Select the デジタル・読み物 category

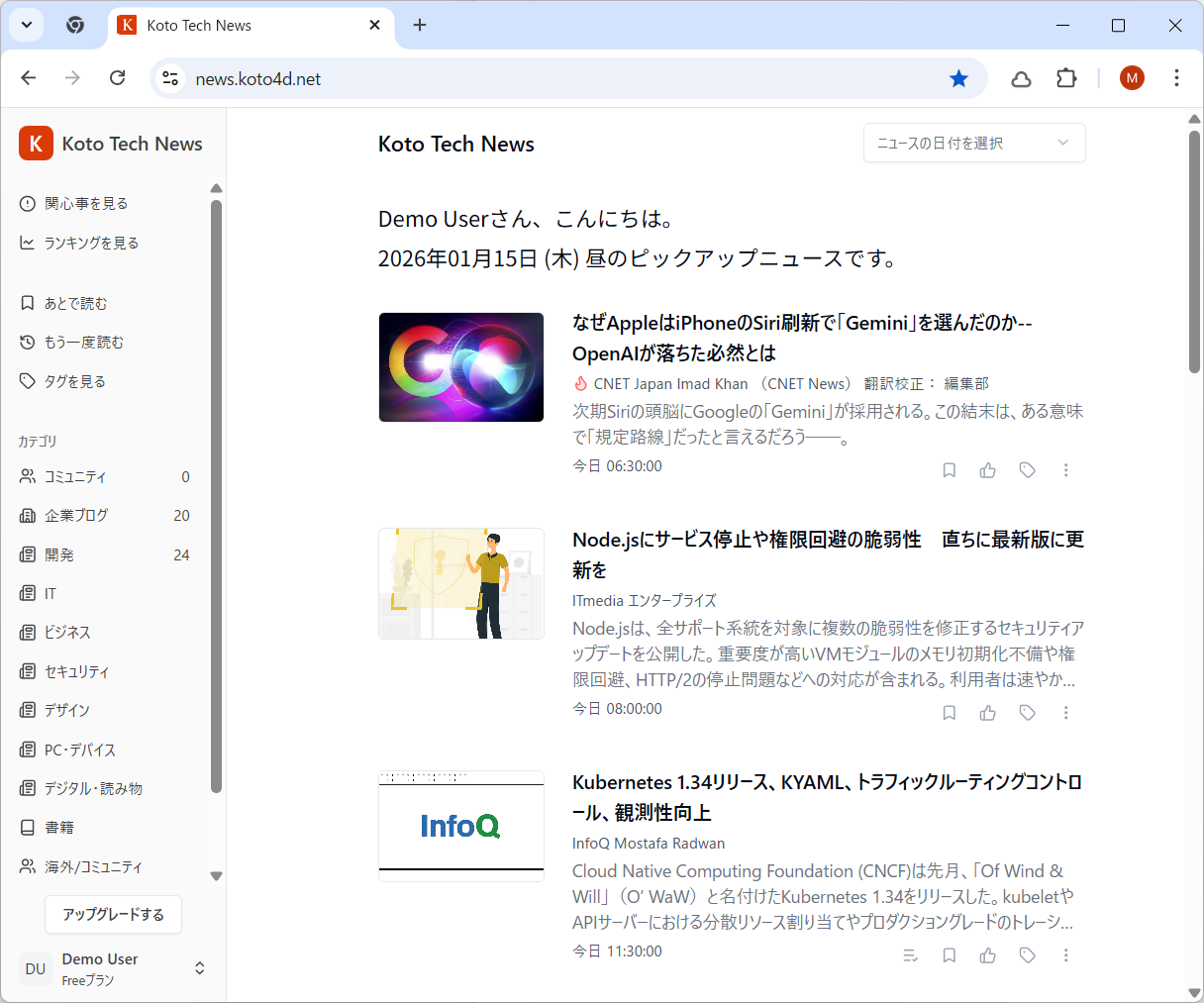point(105,788)
